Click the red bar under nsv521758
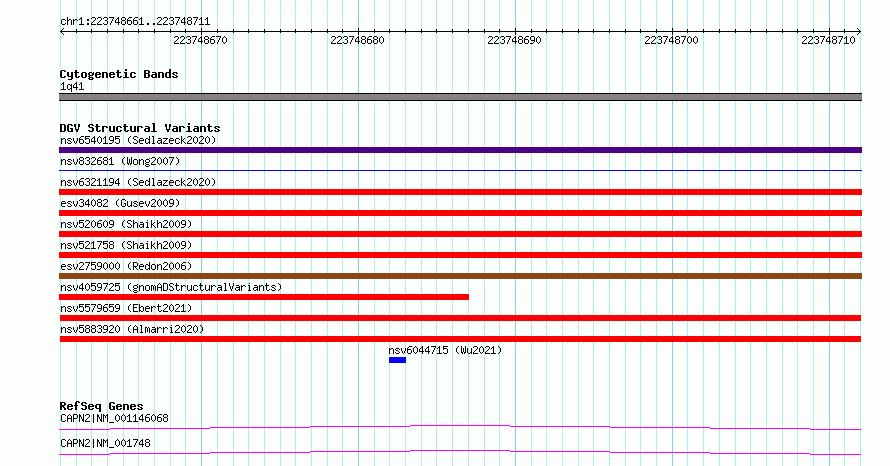Screen dimensions: 890x466 (460, 255)
